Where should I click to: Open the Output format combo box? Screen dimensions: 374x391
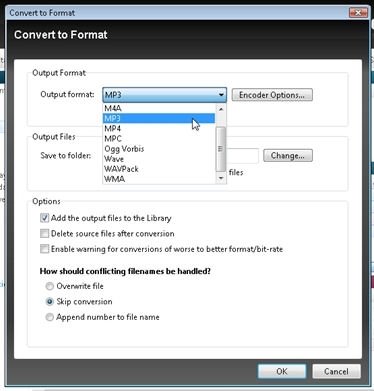click(x=164, y=95)
